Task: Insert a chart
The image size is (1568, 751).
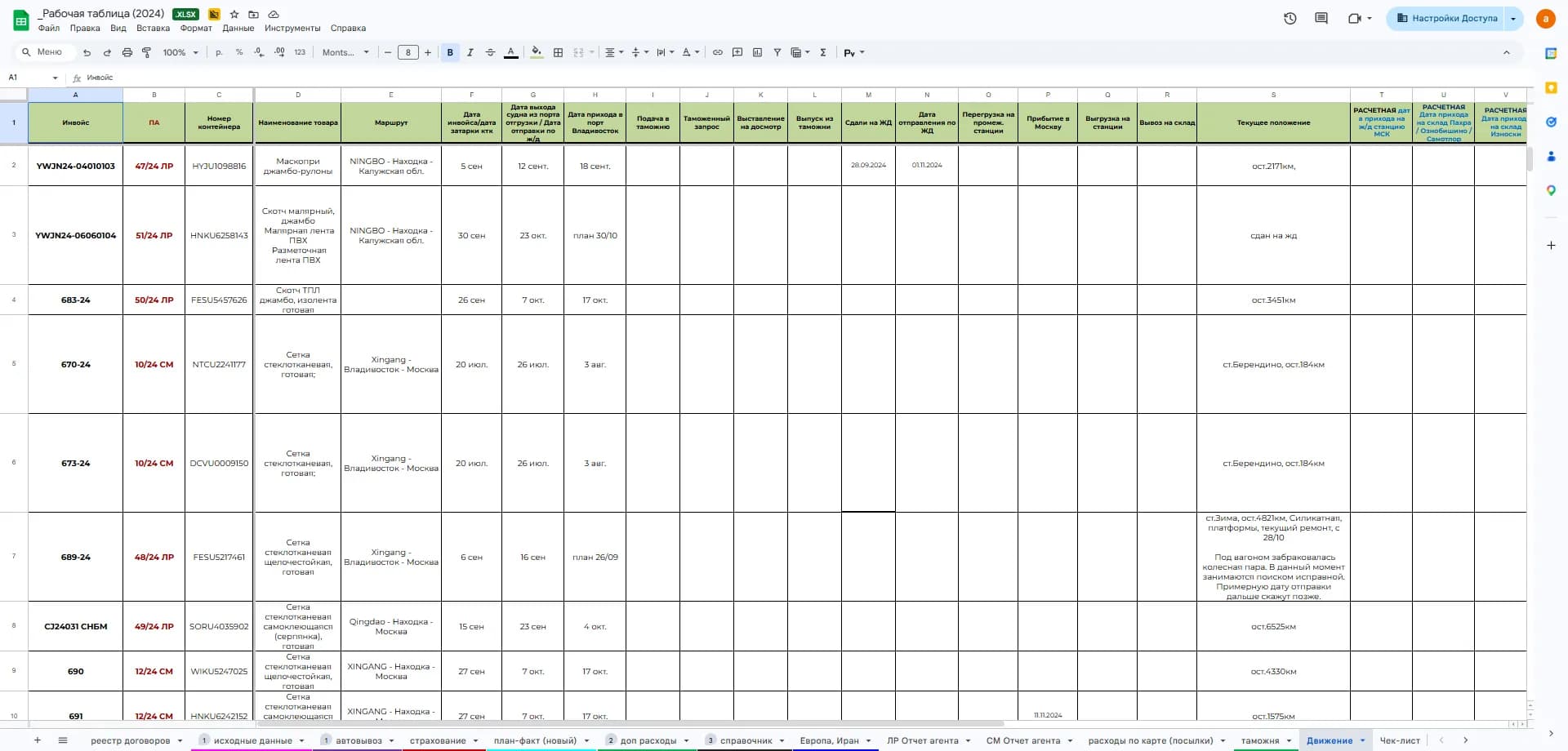Action: point(757,52)
